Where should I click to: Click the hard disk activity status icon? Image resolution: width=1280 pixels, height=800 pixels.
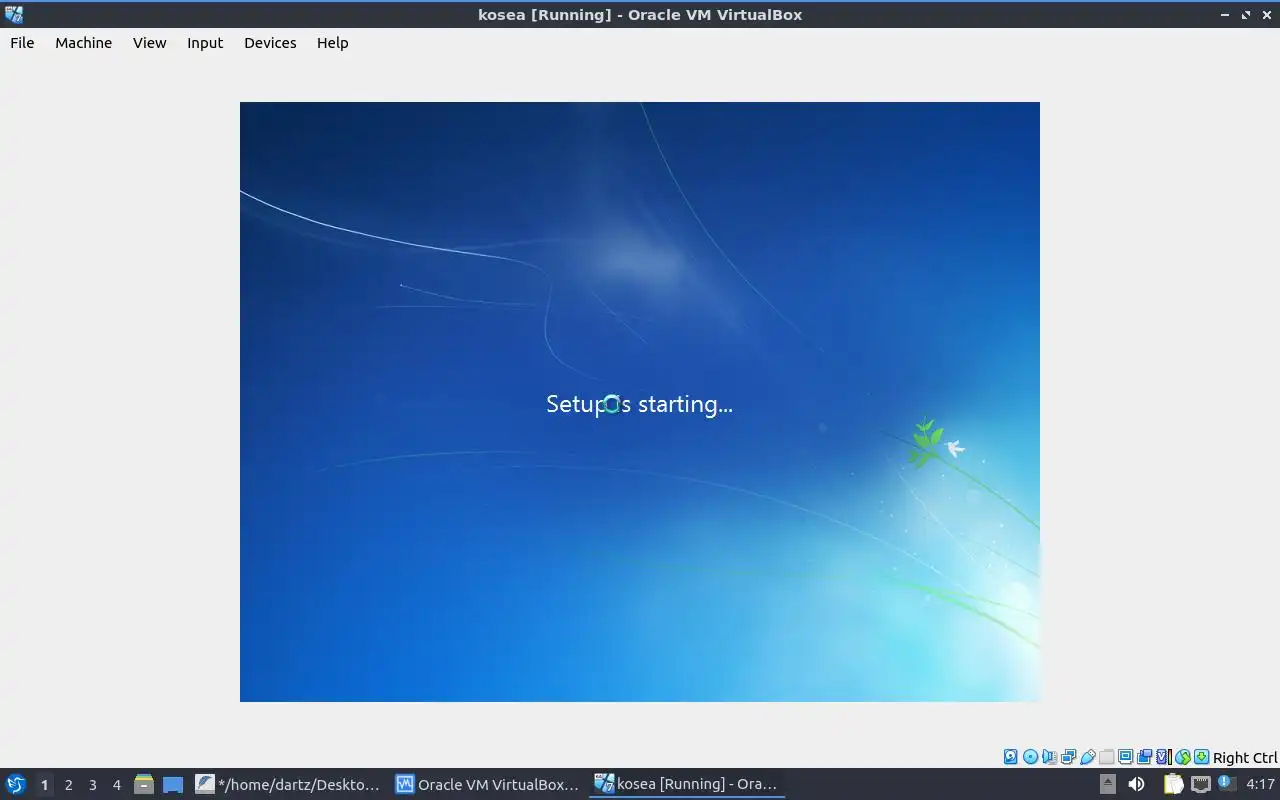(x=1011, y=757)
